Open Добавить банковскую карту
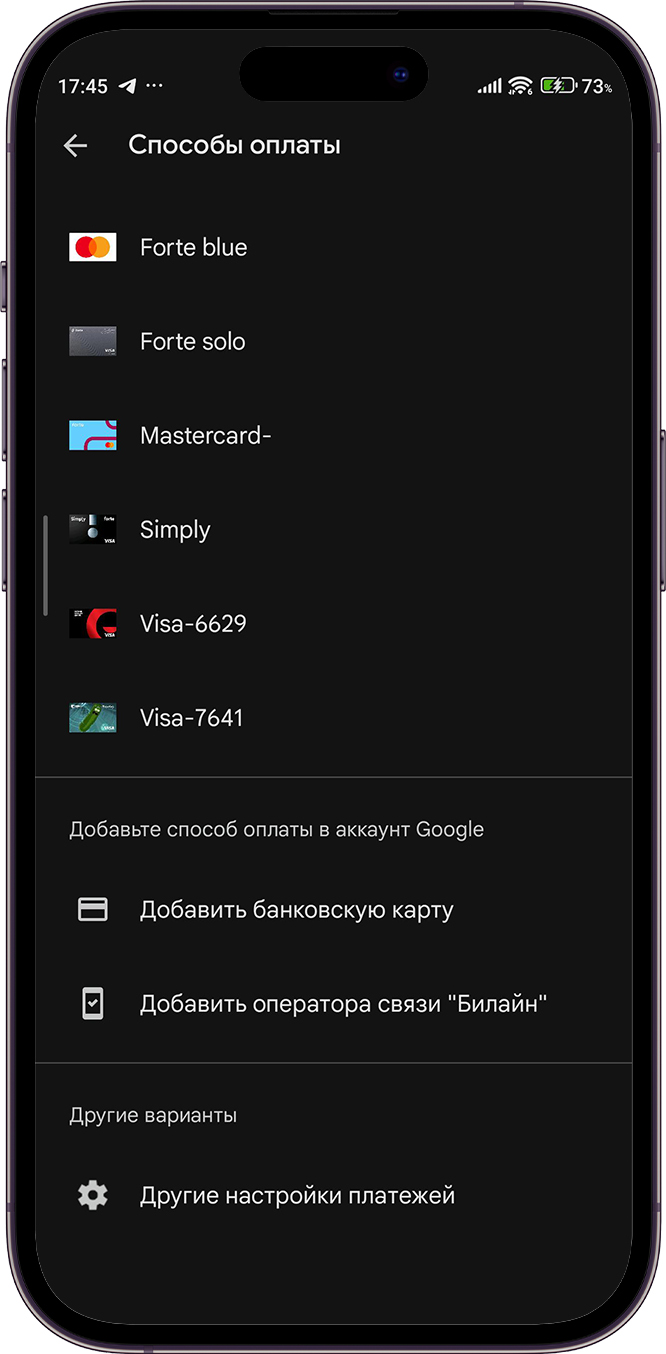Viewport: 666px width, 1354px height. click(x=334, y=910)
